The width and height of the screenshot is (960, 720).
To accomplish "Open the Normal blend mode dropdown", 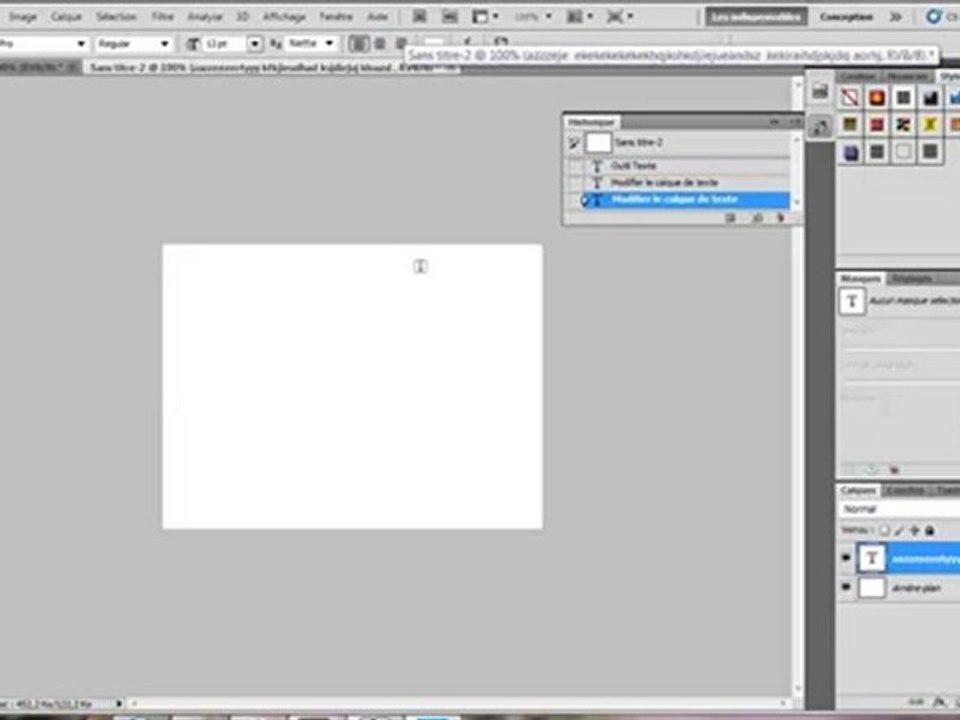I will click(900, 509).
